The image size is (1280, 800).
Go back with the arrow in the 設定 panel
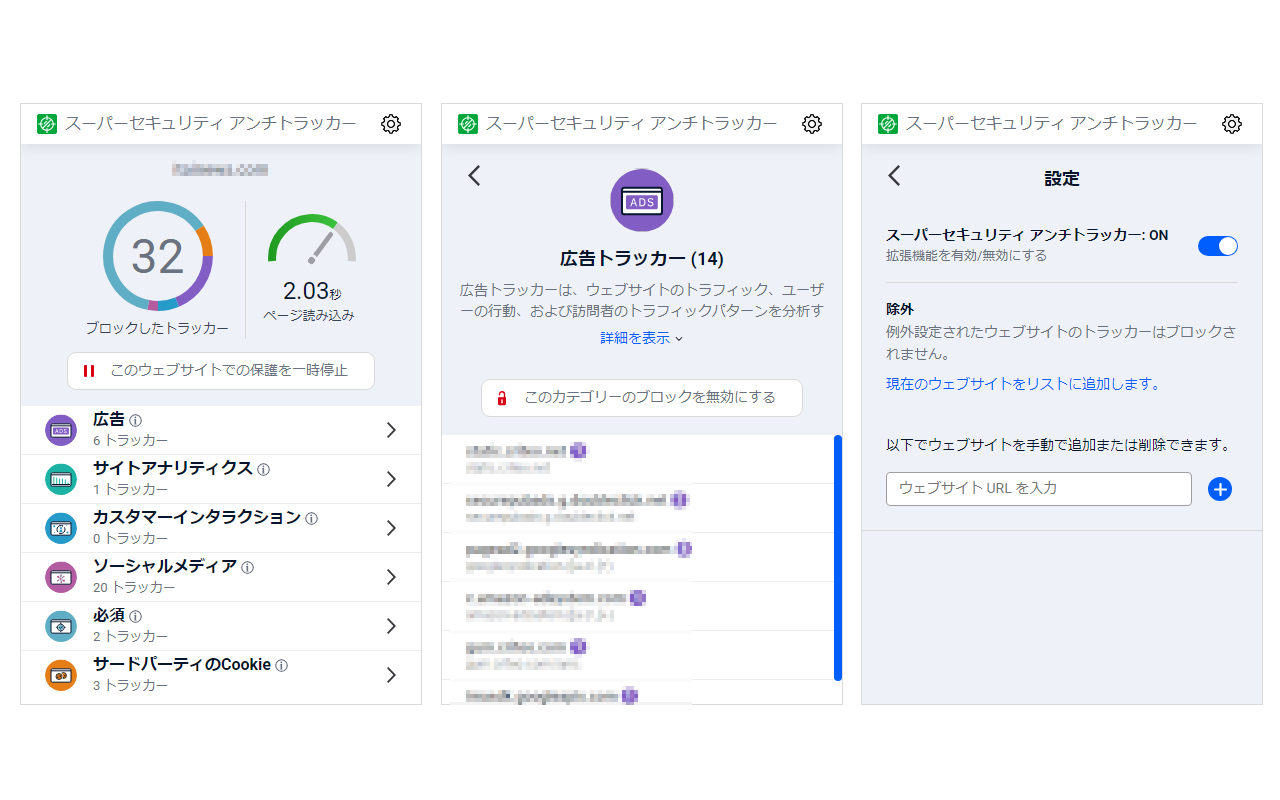coord(894,175)
